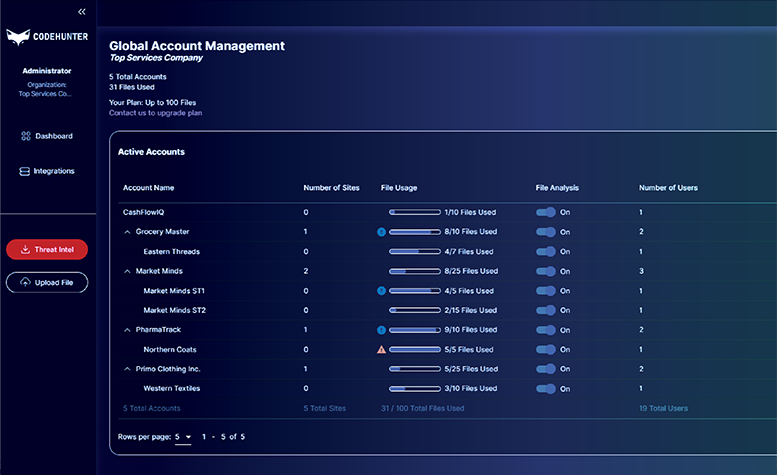Screen dimensions: 777x475
Task: Sort by Account Name column header
Action: [149, 188]
